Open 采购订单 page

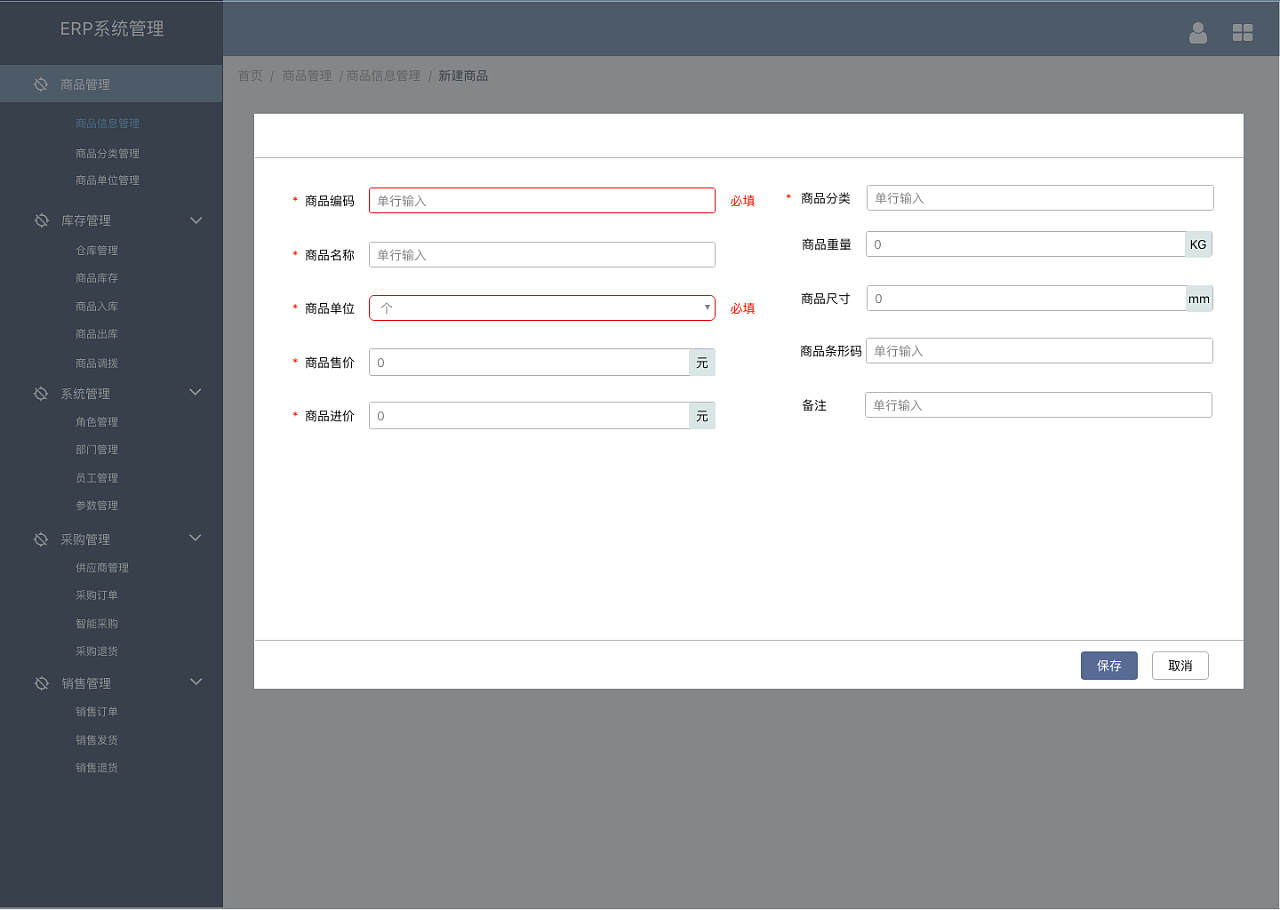[x=97, y=596]
